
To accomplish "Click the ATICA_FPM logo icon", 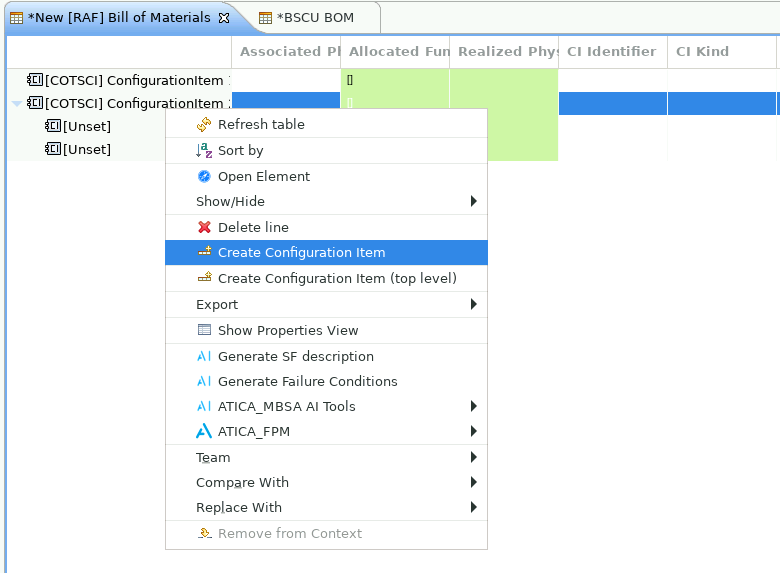I will tap(204, 431).
